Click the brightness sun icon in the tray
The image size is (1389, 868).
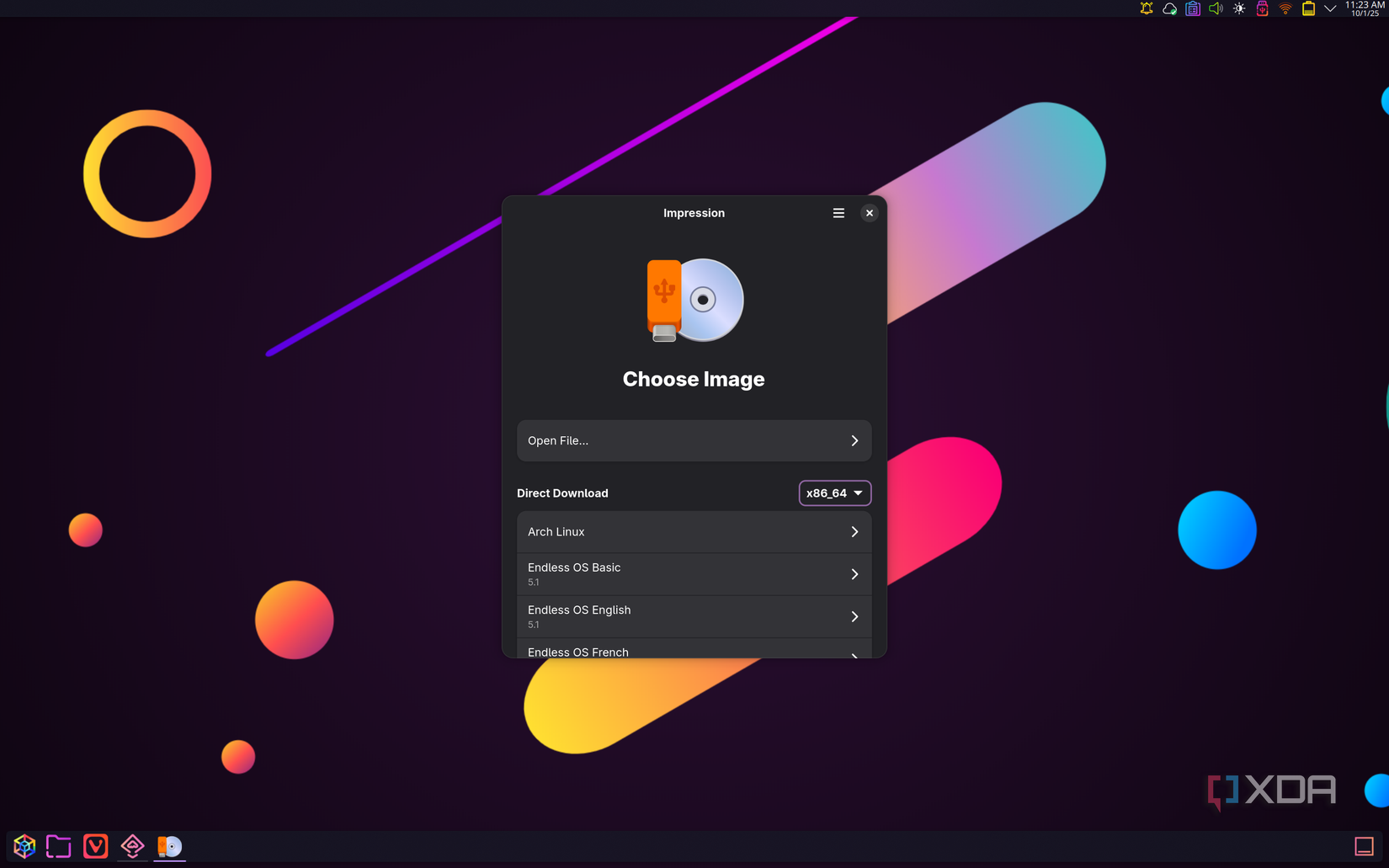coord(1239,8)
